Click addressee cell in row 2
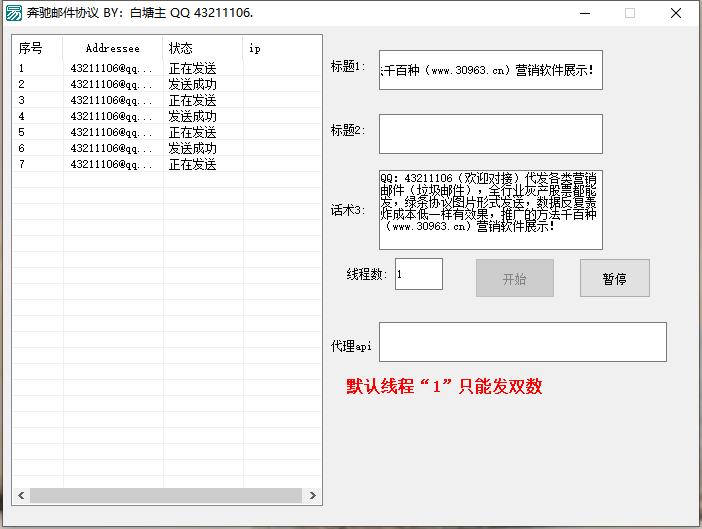The image size is (702, 529). tap(111, 85)
